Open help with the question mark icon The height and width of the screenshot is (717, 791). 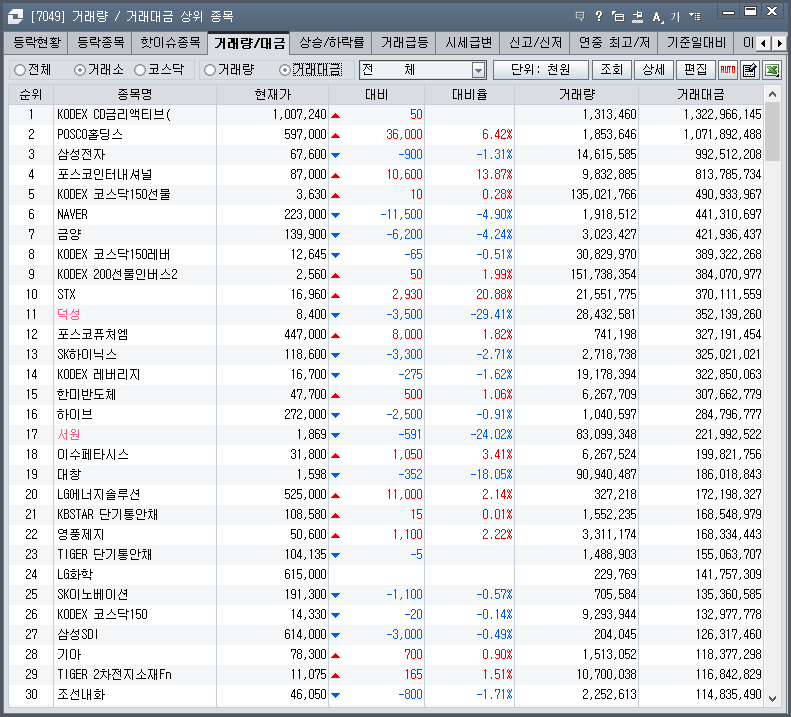point(598,17)
